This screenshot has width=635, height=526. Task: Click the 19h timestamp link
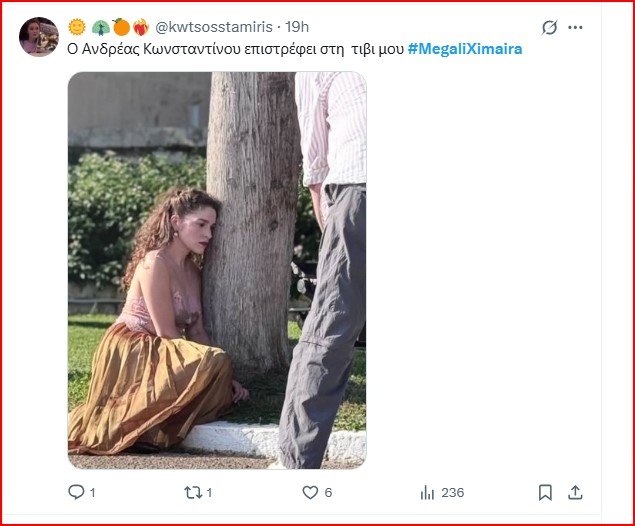(x=297, y=27)
